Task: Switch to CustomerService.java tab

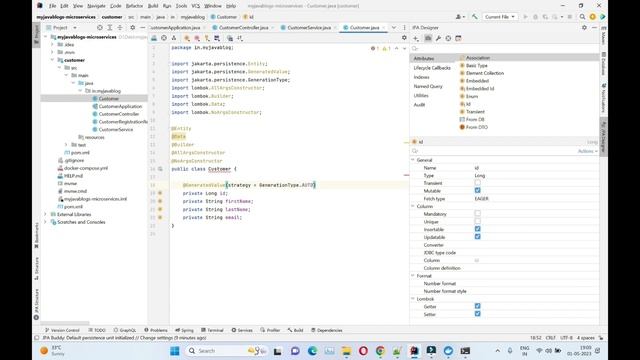Action: [x=309, y=27]
